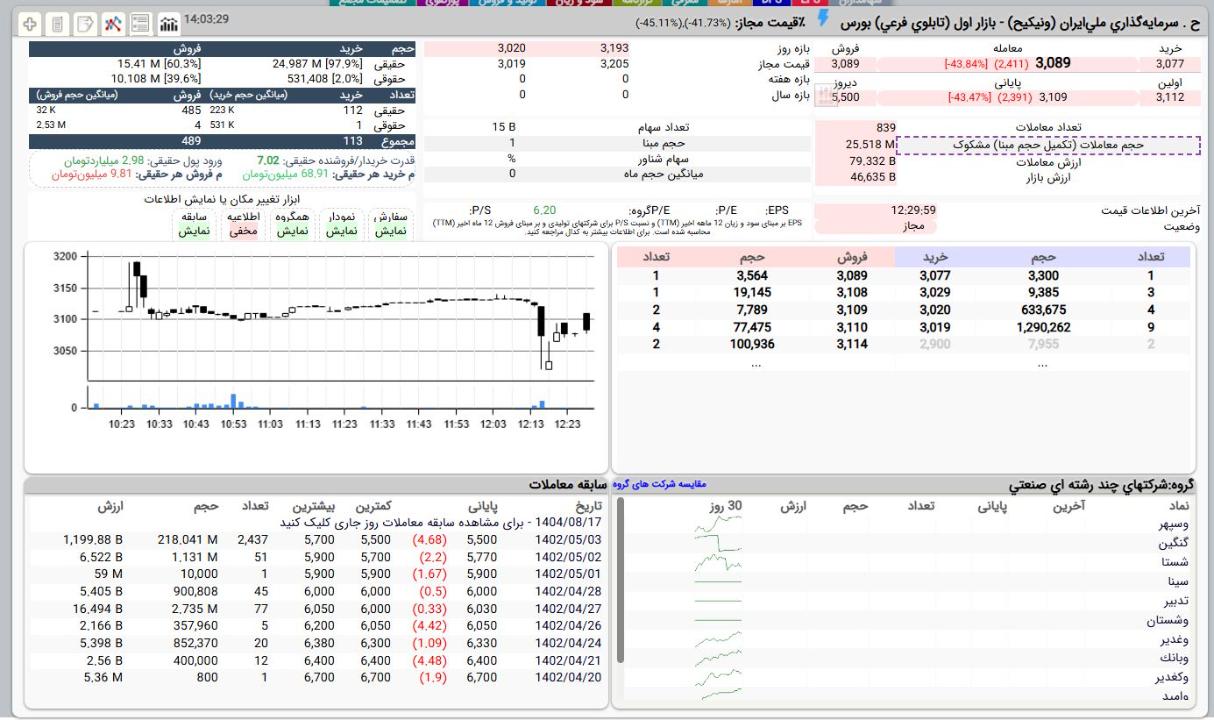Click the plus/move icon in the top toolbar
The height and width of the screenshot is (720, 1214).
[30, 22]
